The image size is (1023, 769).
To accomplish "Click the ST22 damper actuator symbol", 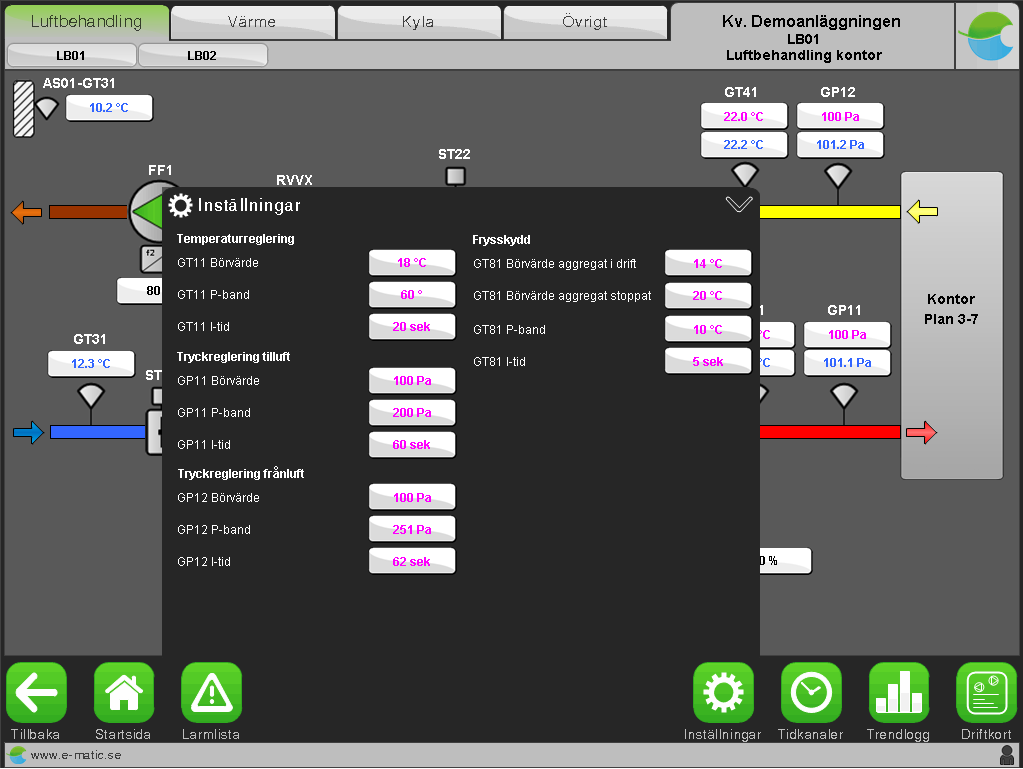I will [455, 176].
